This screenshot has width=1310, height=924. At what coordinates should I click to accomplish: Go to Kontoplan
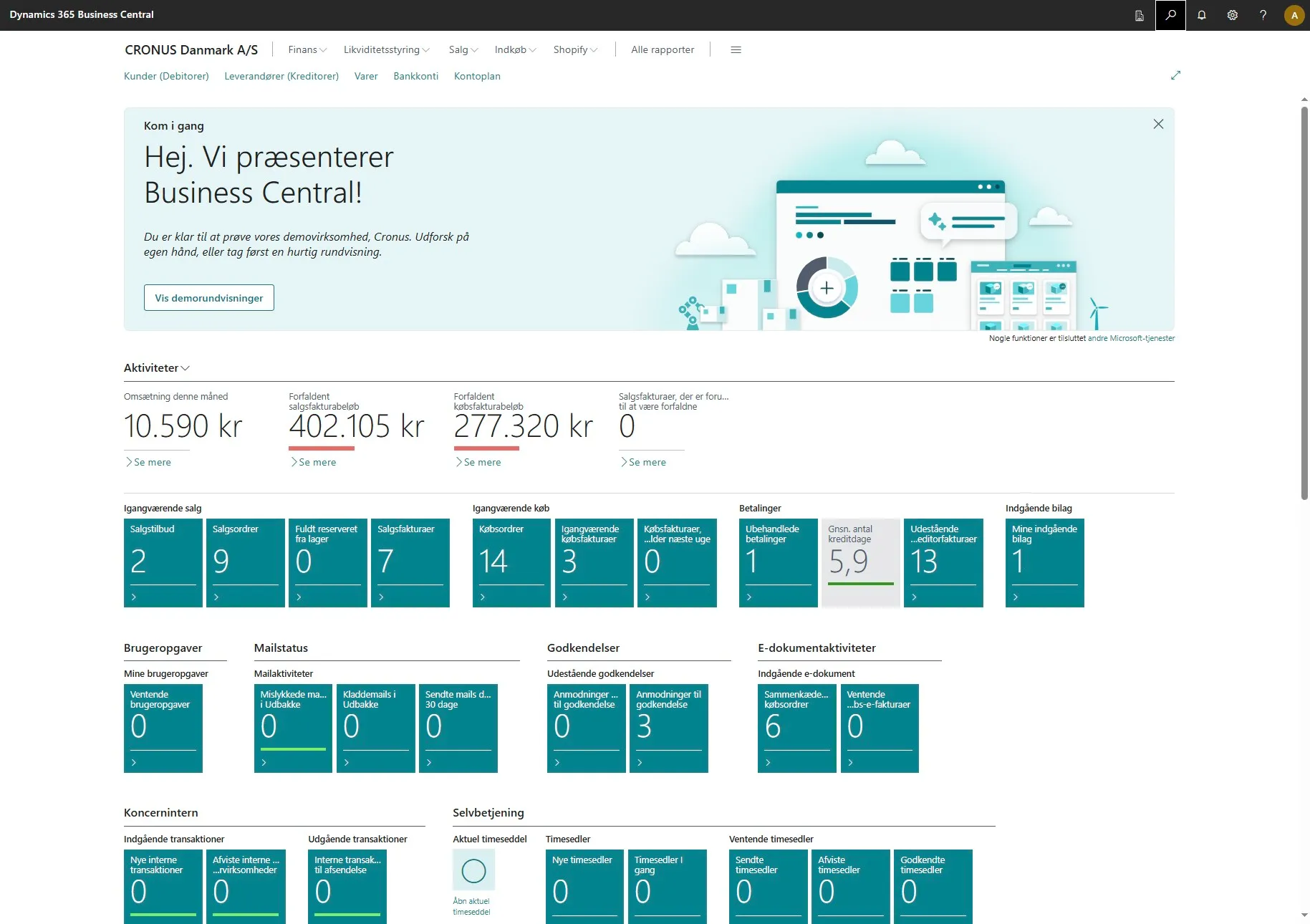point(477,76)
